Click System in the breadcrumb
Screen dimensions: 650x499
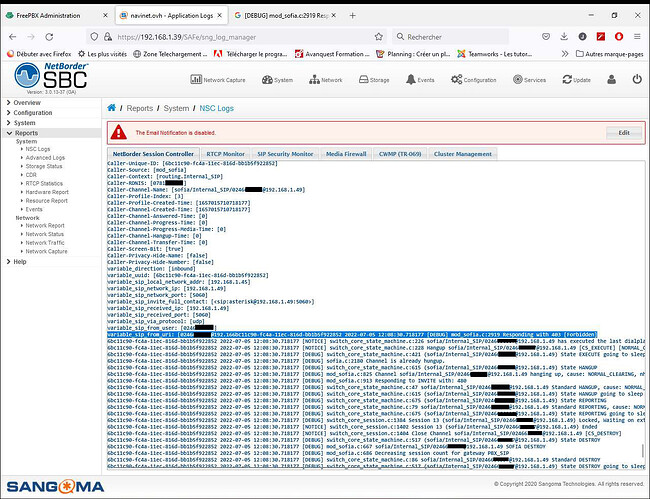(x=176, y=108)
